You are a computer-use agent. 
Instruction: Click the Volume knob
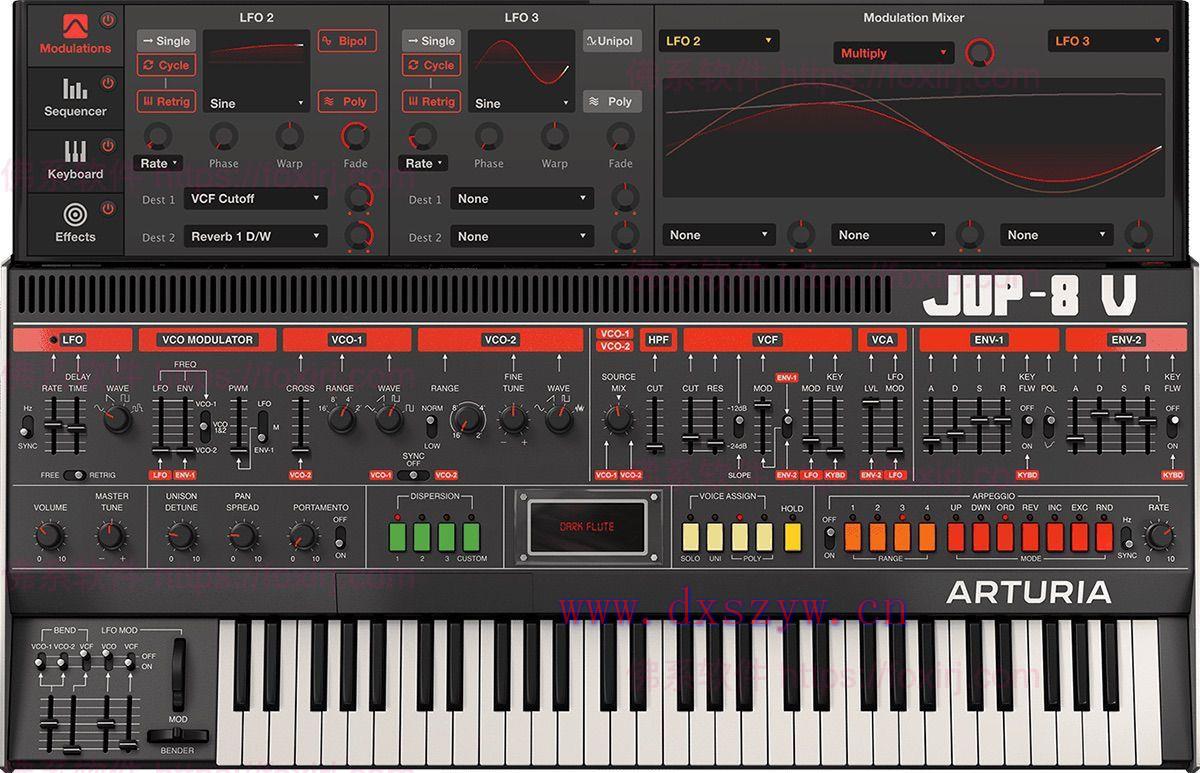point(50,537)
